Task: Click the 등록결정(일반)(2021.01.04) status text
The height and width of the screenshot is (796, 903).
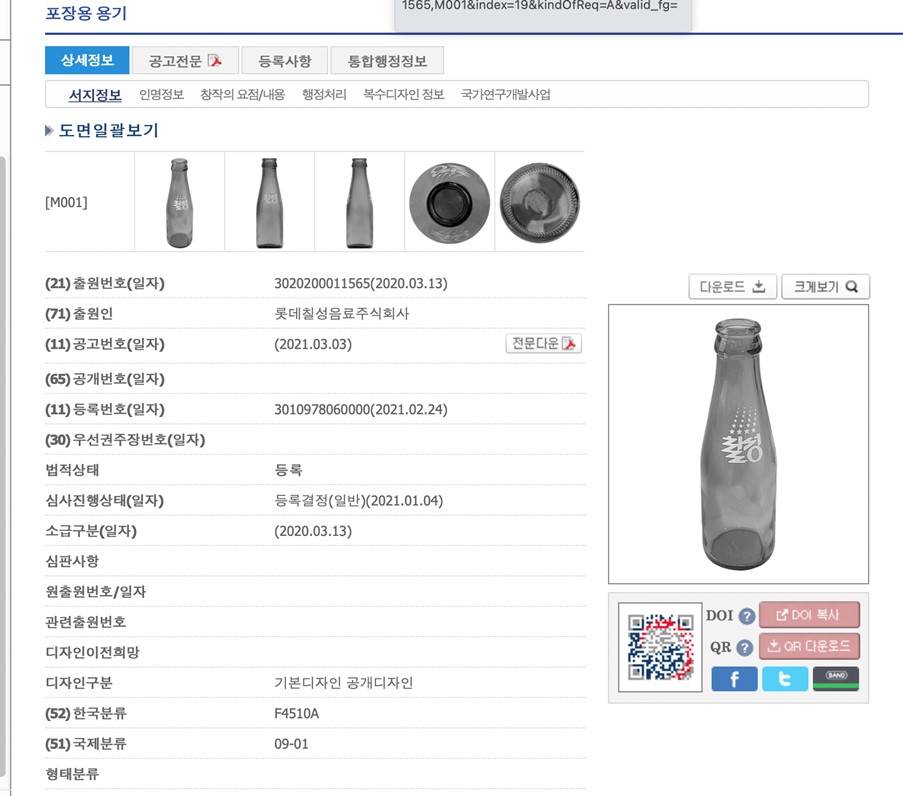Action: (358, 501)
